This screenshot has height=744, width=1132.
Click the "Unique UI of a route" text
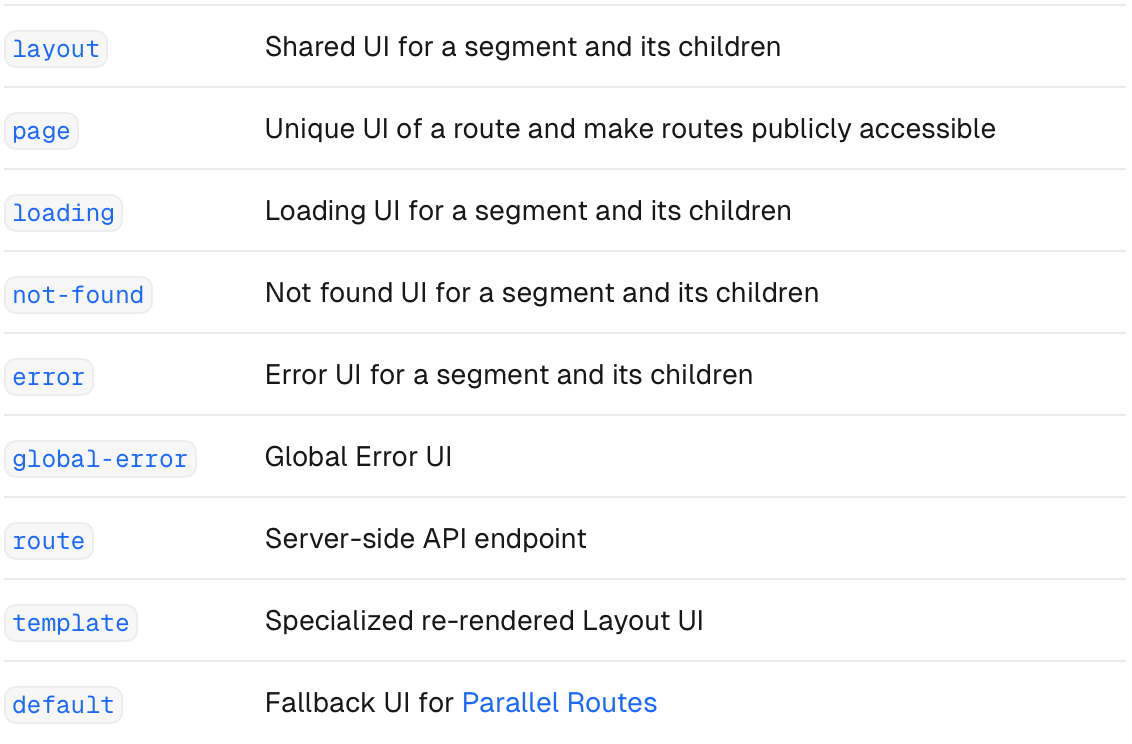point(630,129)
